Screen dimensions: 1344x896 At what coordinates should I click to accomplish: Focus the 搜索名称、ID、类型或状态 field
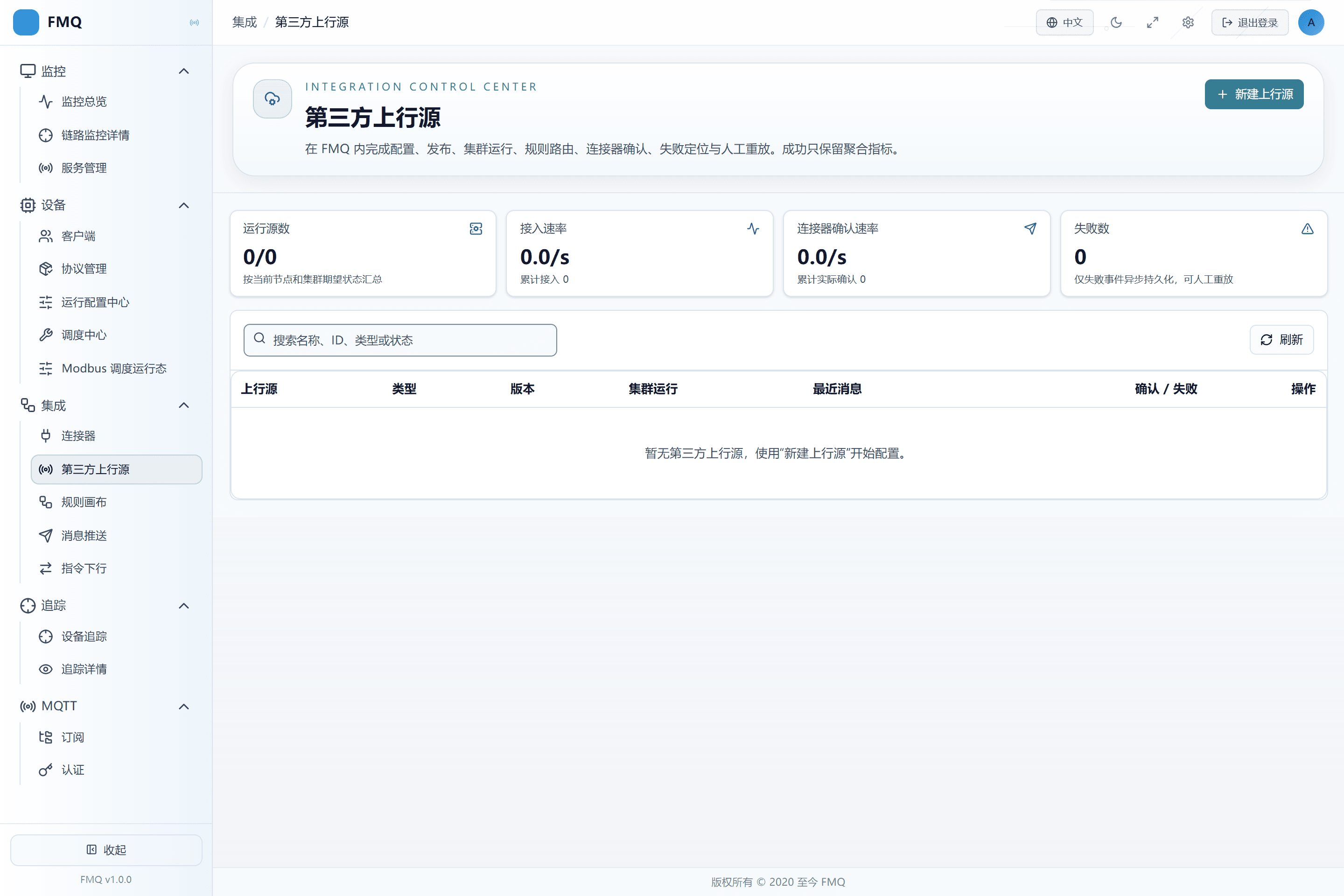coord(400,341)
